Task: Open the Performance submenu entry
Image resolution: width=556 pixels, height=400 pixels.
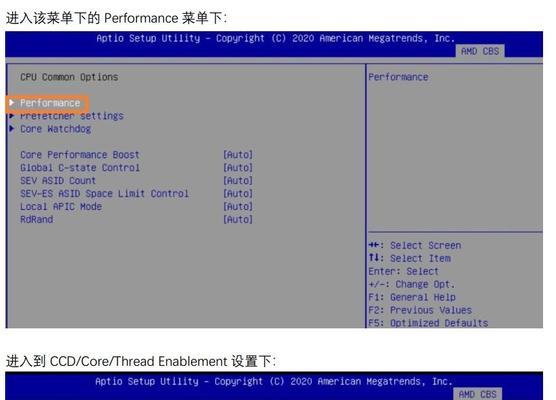Action: [x=50, y=103]
